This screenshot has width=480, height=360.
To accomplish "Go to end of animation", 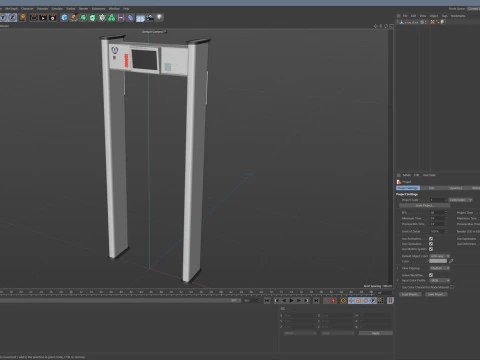I will [x=316, y=301].
